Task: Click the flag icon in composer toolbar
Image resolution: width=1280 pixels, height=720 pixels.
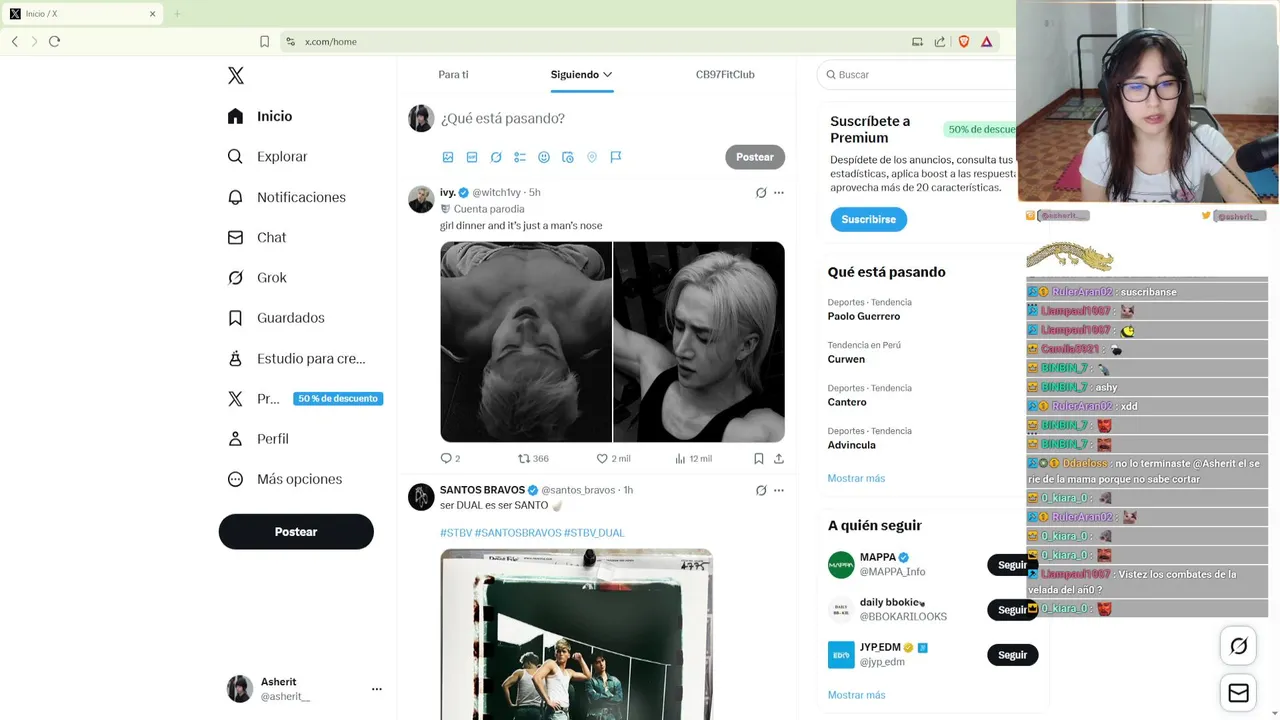Action: point(616,157)
